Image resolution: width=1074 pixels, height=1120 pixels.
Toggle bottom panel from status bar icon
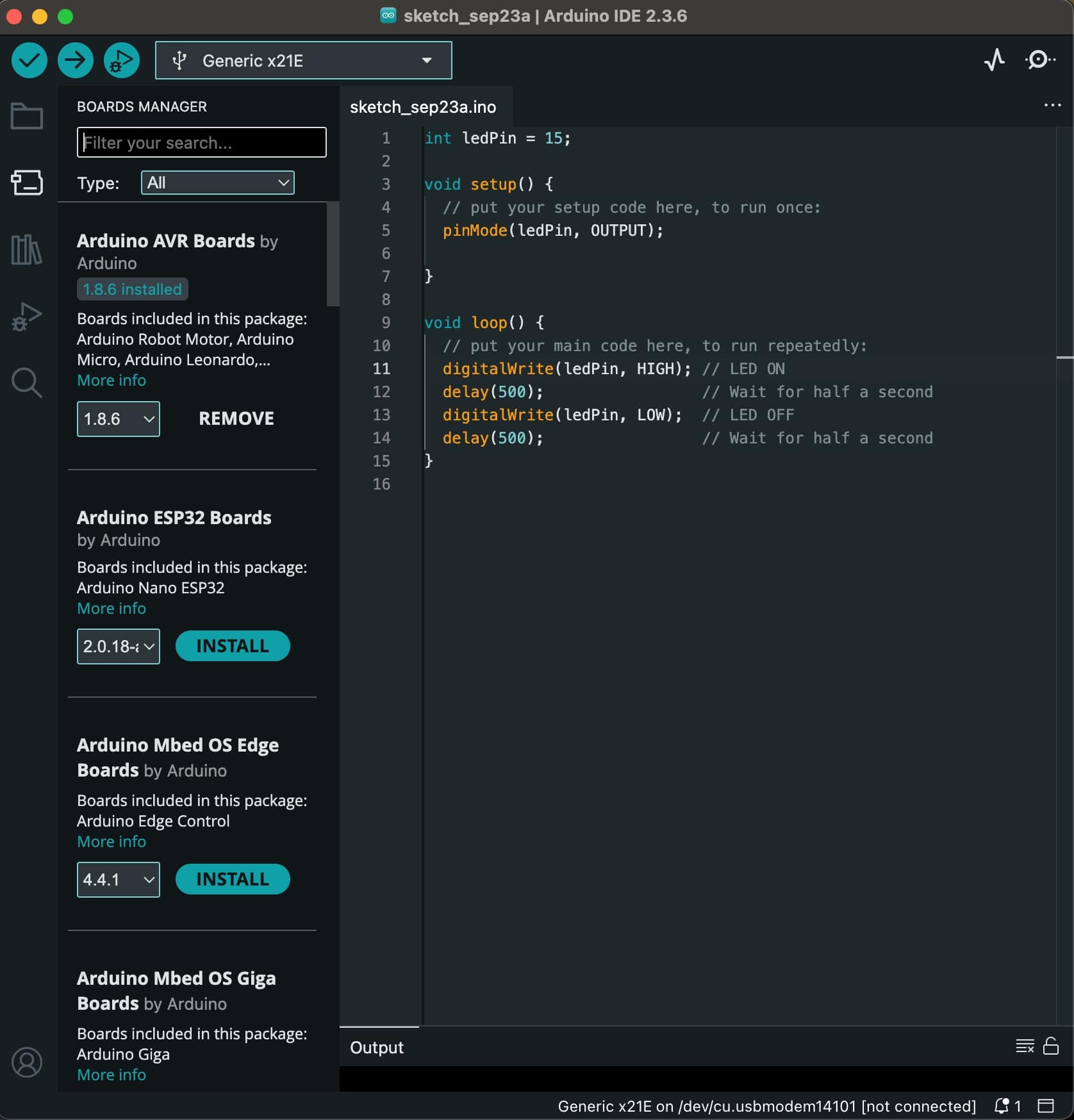(x=1046, y=1106)
